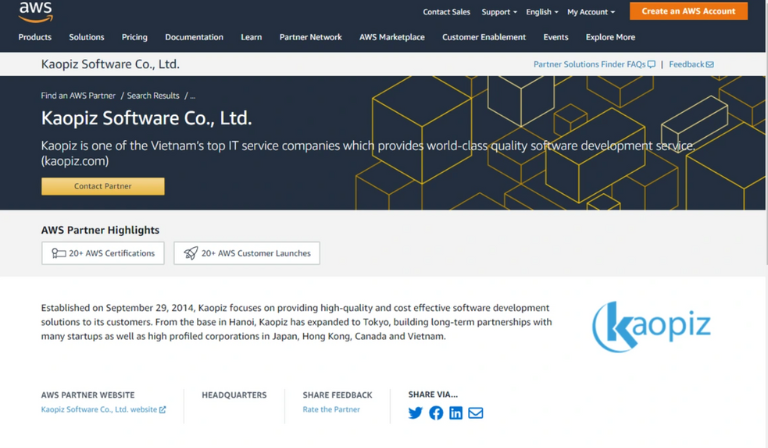The width and height of the screenshot is (768, 448).
Task: Click the Customer Launches rocket icon
Action: click(190, 253)
